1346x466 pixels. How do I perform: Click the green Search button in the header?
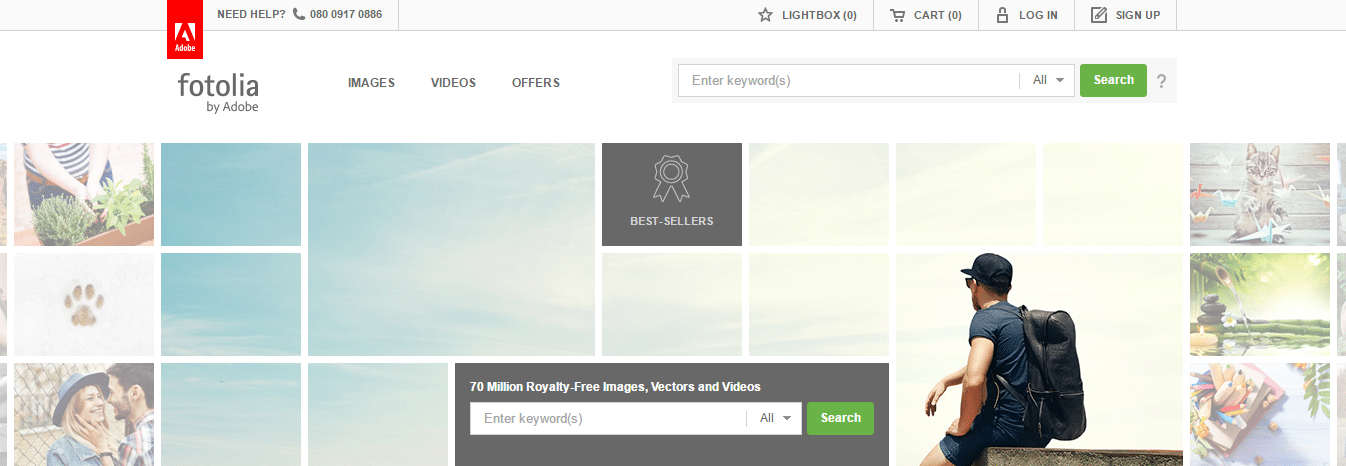pos(1113,80)
